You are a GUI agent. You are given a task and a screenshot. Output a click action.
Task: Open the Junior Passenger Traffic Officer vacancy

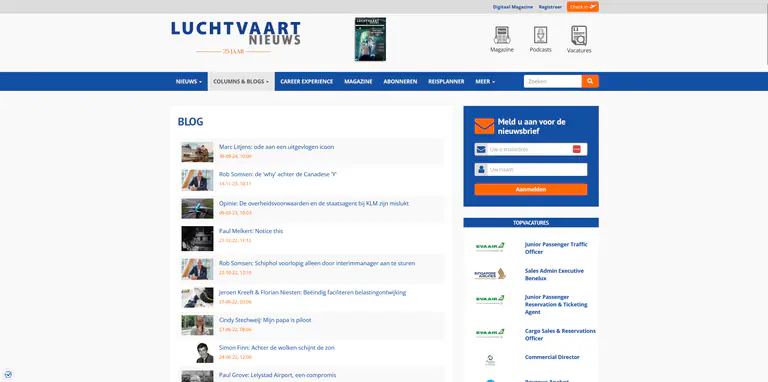(555, 248)
